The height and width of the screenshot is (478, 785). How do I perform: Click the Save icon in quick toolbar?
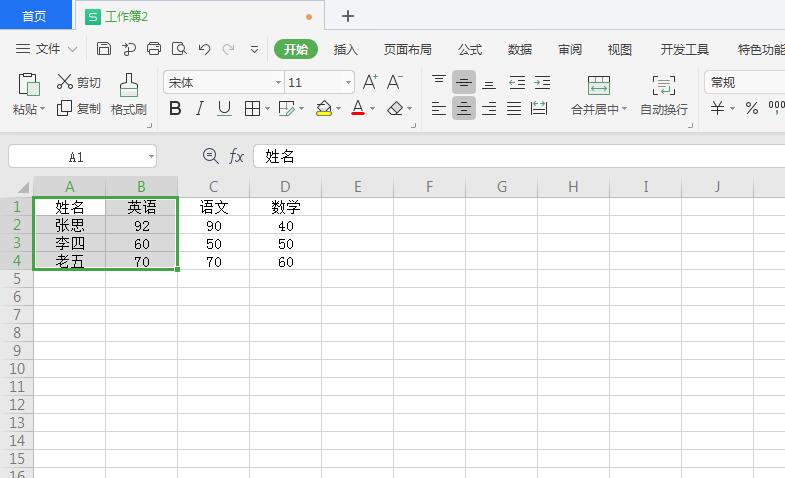coord(104,49)
